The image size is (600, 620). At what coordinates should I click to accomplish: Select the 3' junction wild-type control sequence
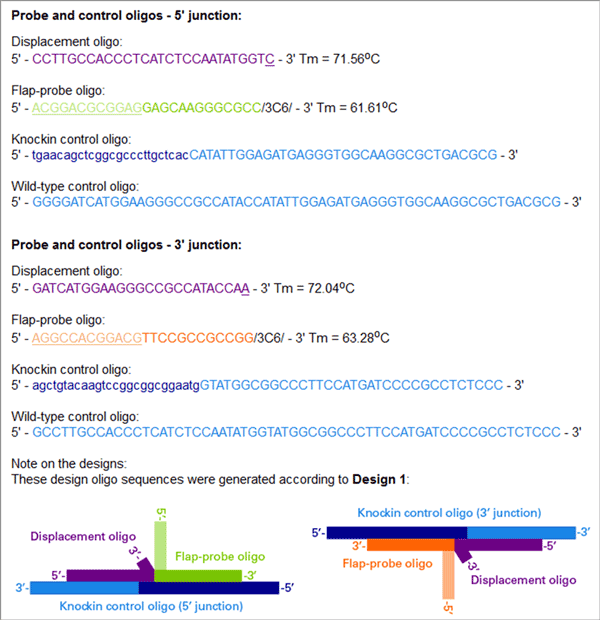pos(296,432)
